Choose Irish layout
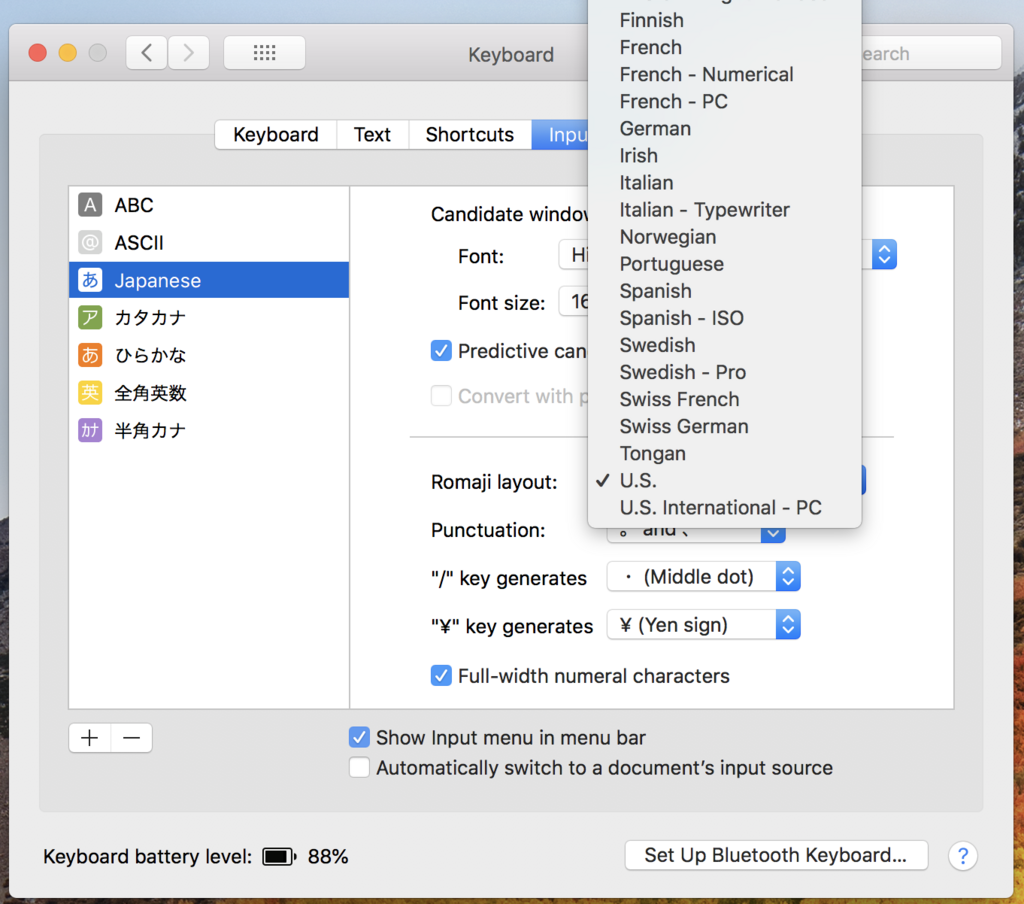This screenshot has height=904, width=1024. pos(724,155)
